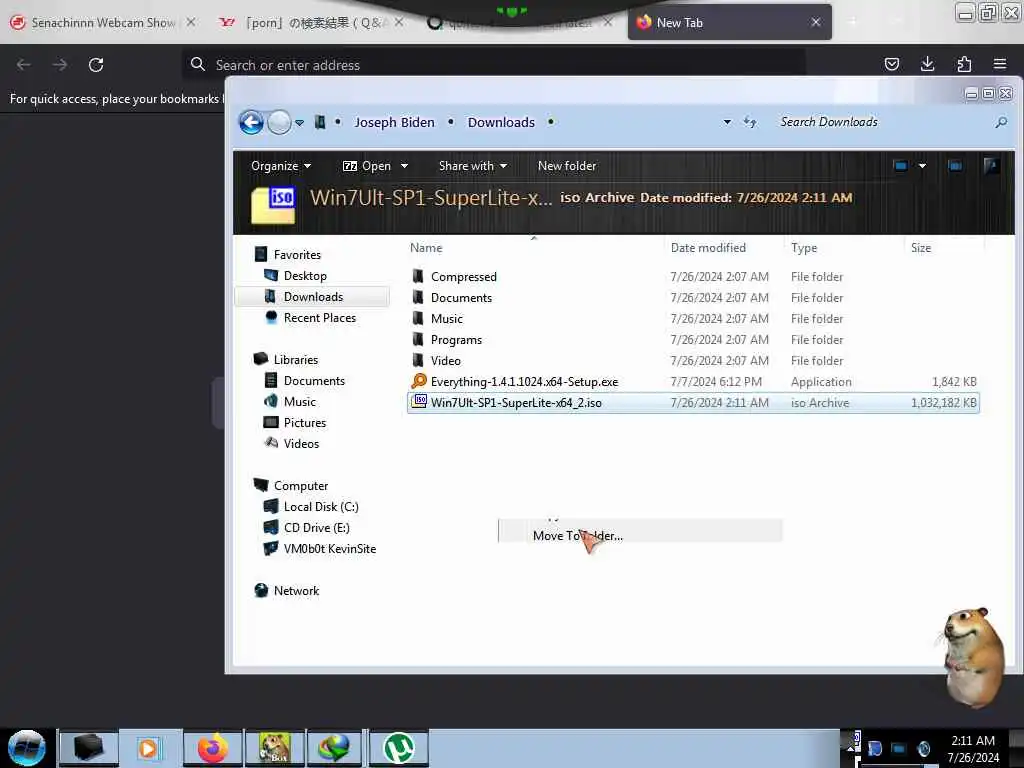Open the Share with menu

point(473,166)
